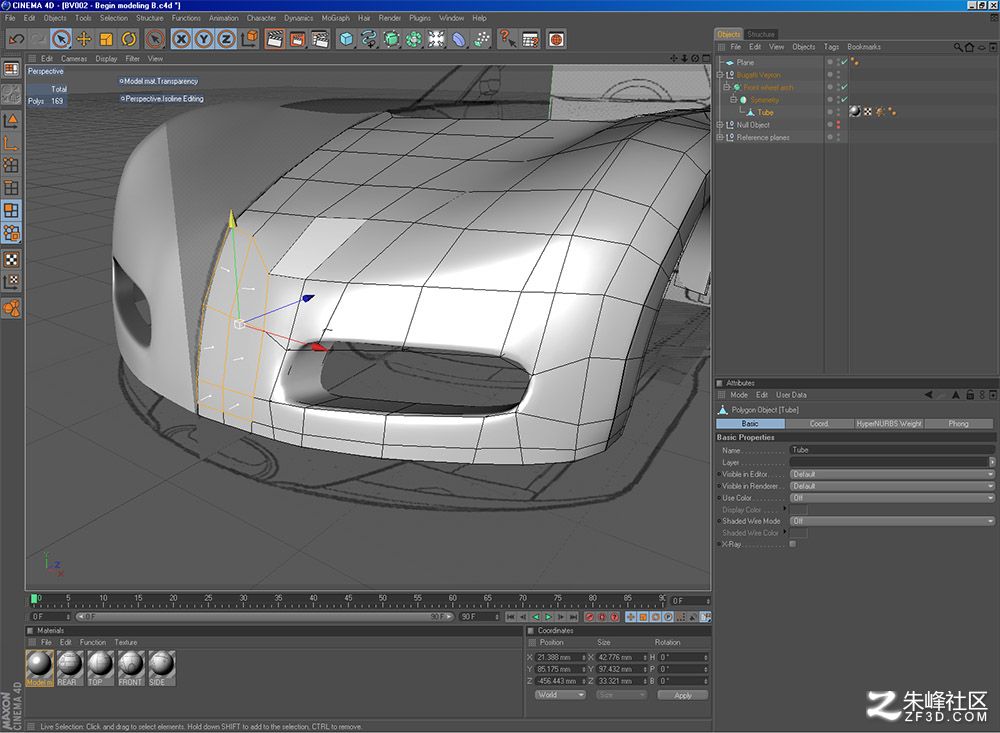Viewport: 1000px width, 733px height.
Task: Click the context help question-mark icon
Action: coord(507,40)
